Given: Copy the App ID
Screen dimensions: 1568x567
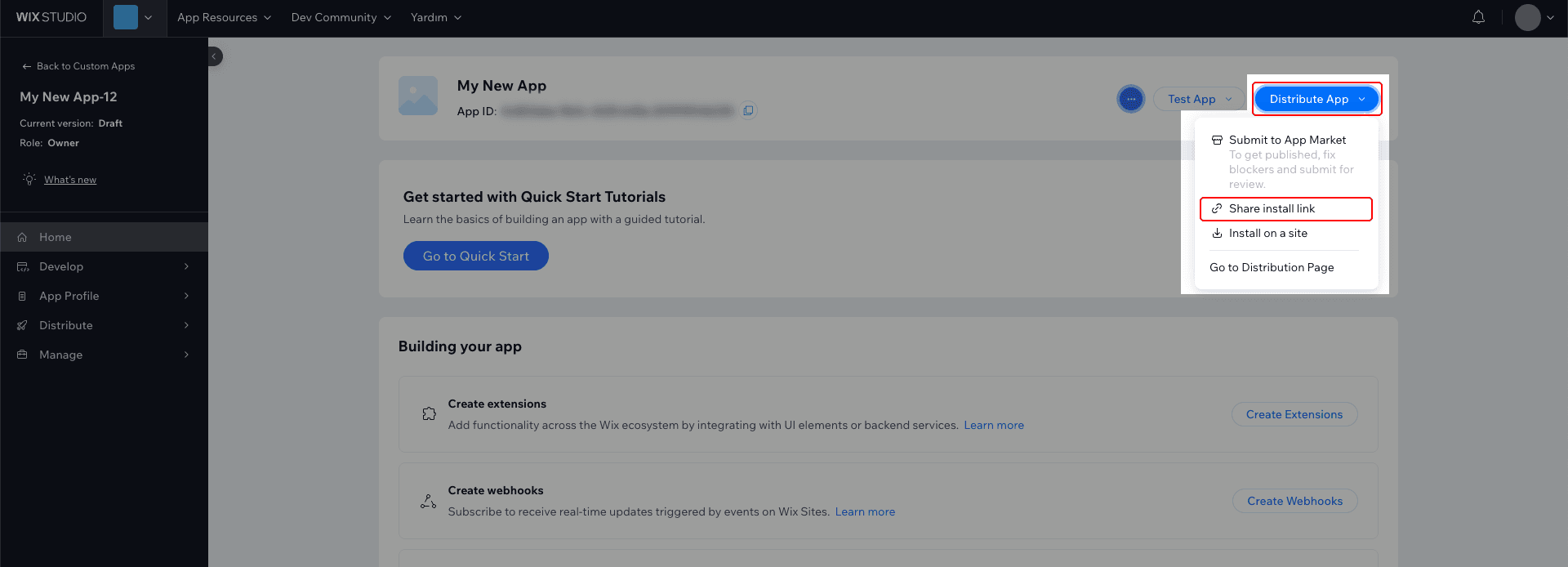Looking at the screenshot, I should 748,110.
